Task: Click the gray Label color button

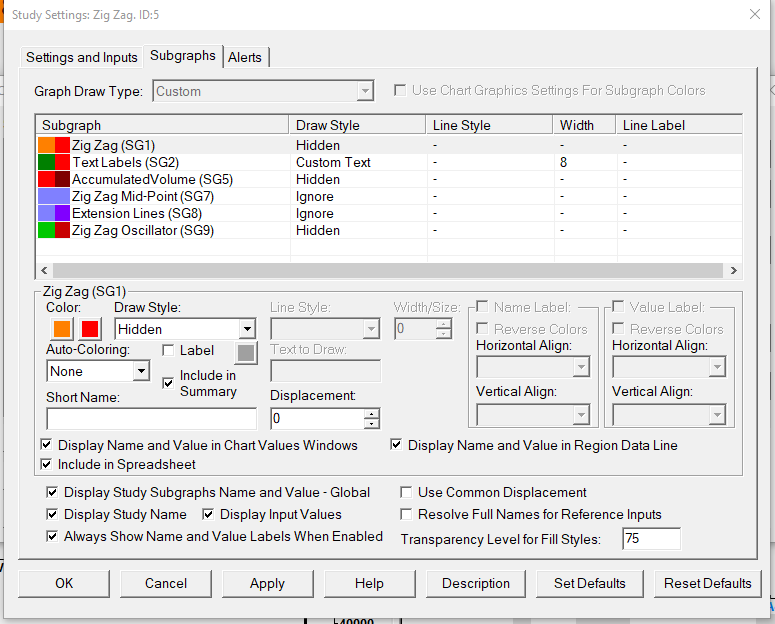Action: click(246, 352)
